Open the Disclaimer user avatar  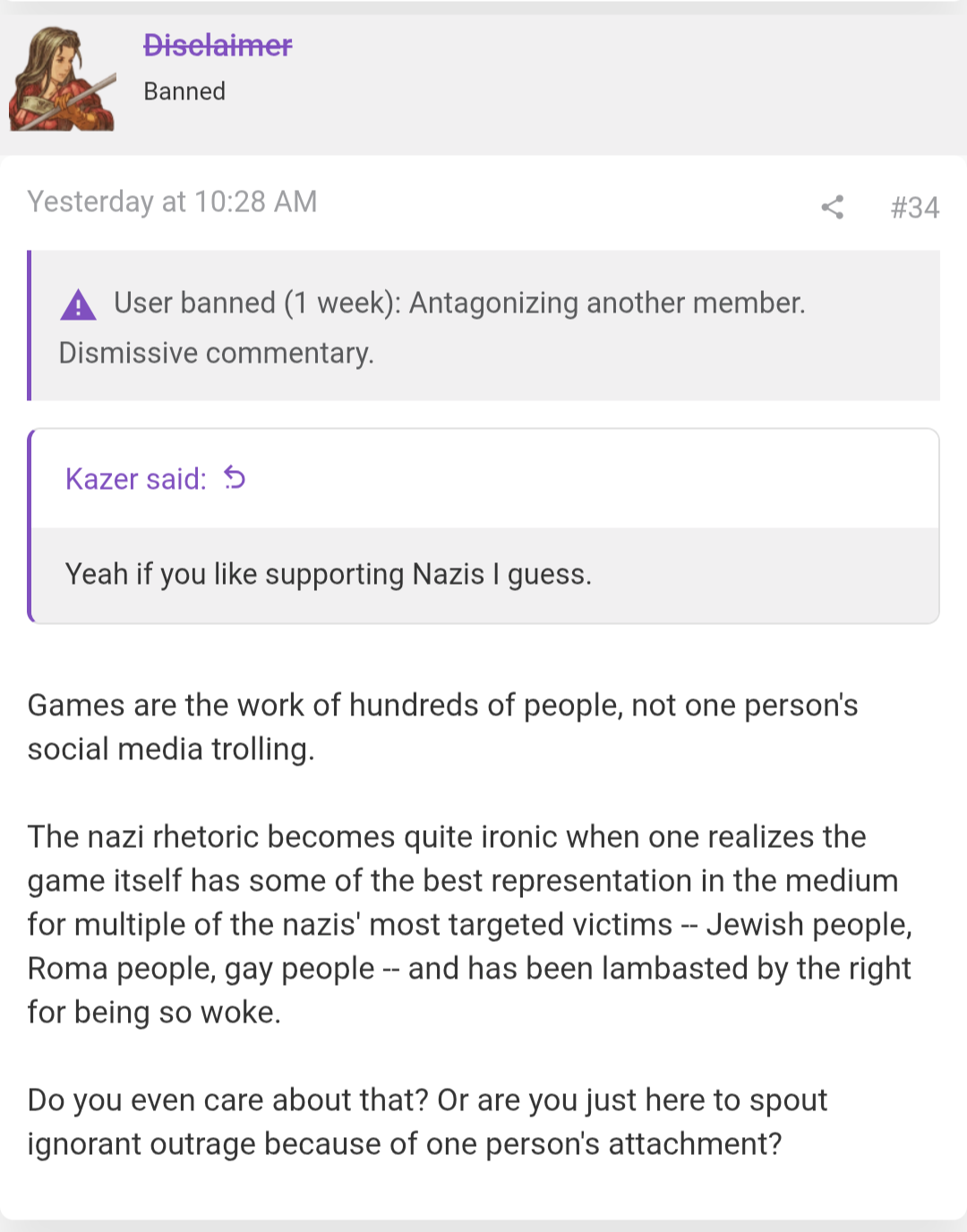point(62,79)
